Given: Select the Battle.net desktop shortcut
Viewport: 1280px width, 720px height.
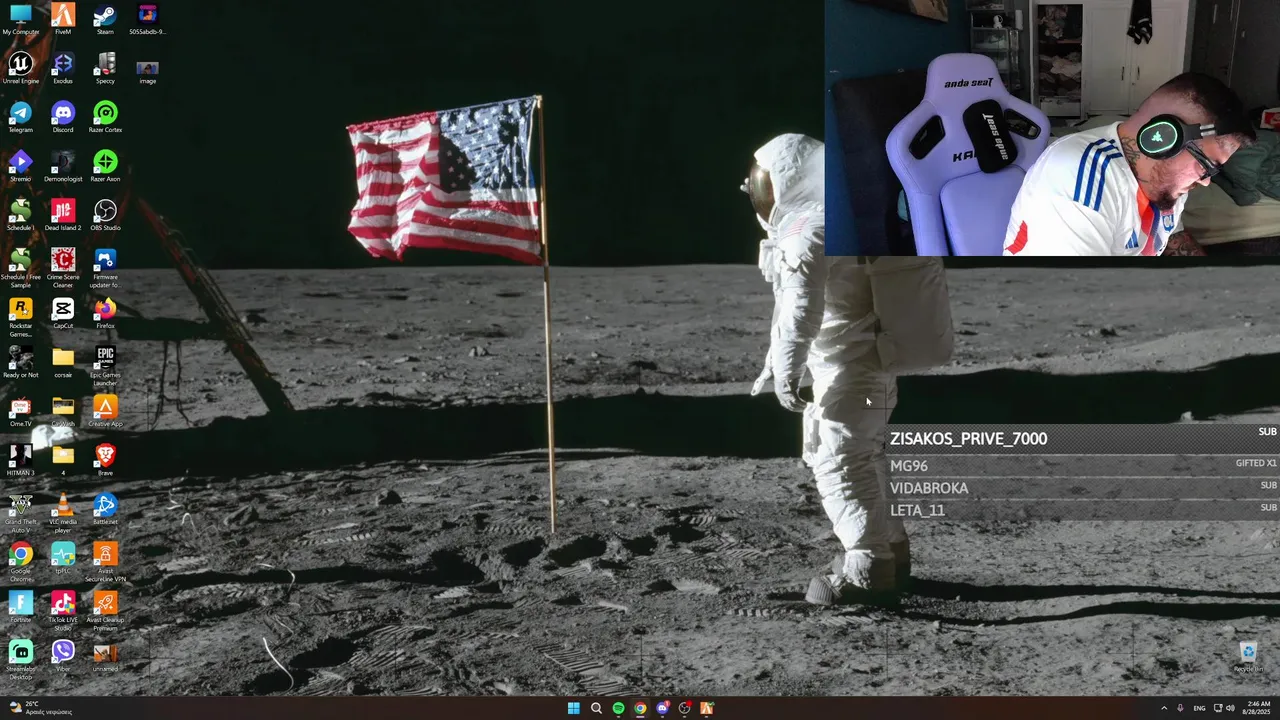Looking at the screenshot, I should click(x=105, y=509).
